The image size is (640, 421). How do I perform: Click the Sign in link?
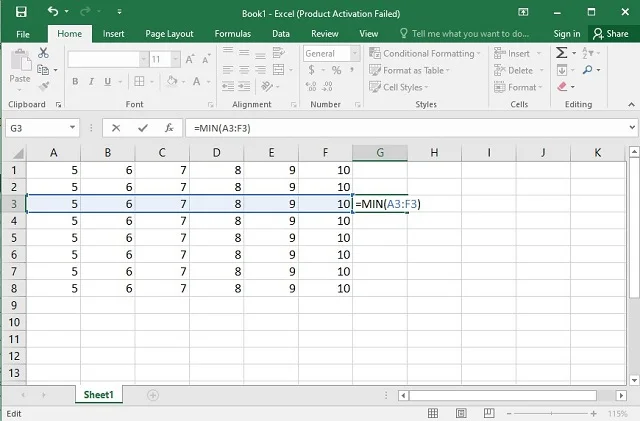(x=567, y=33)
